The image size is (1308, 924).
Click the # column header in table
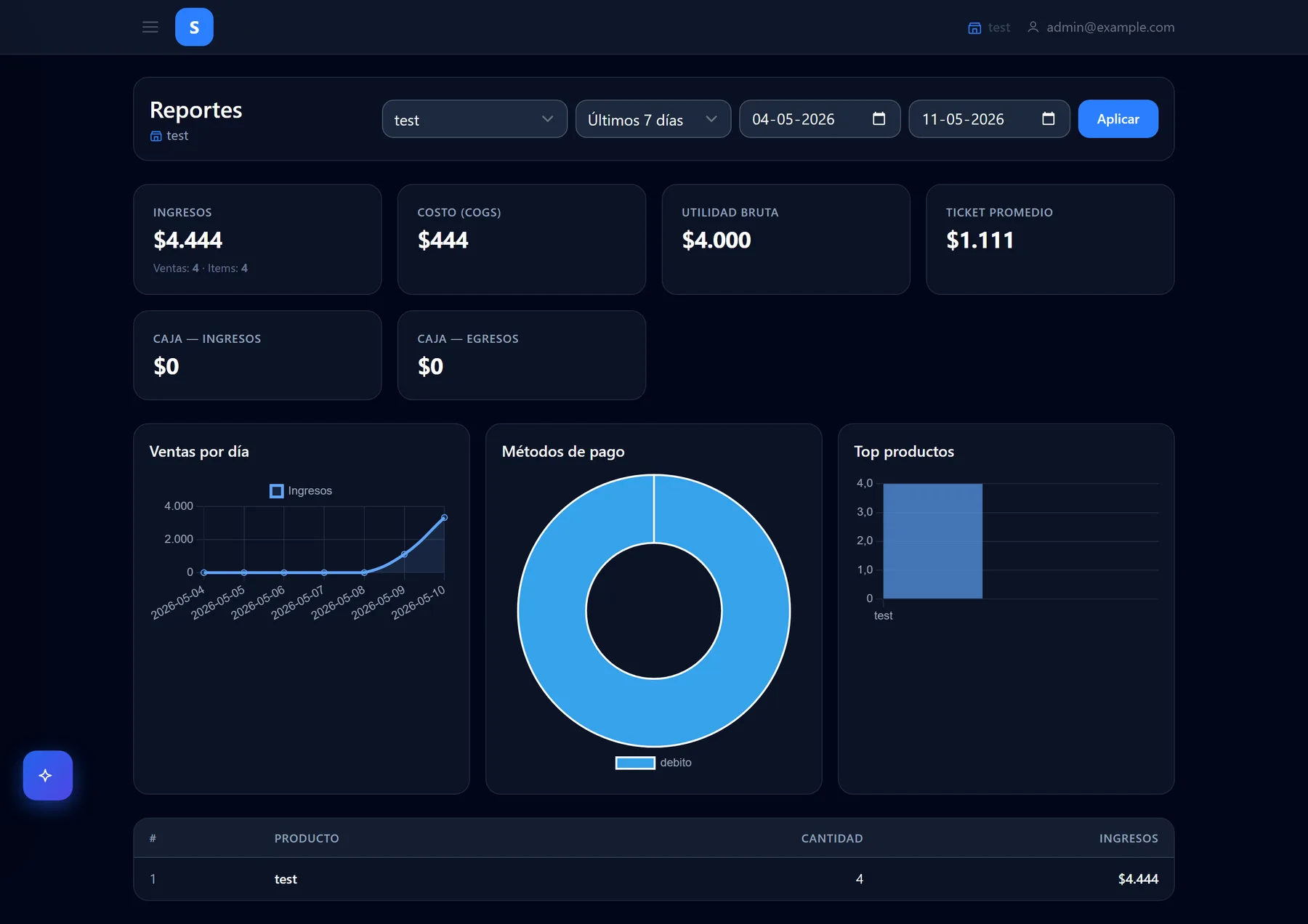[x=153, y=838]
